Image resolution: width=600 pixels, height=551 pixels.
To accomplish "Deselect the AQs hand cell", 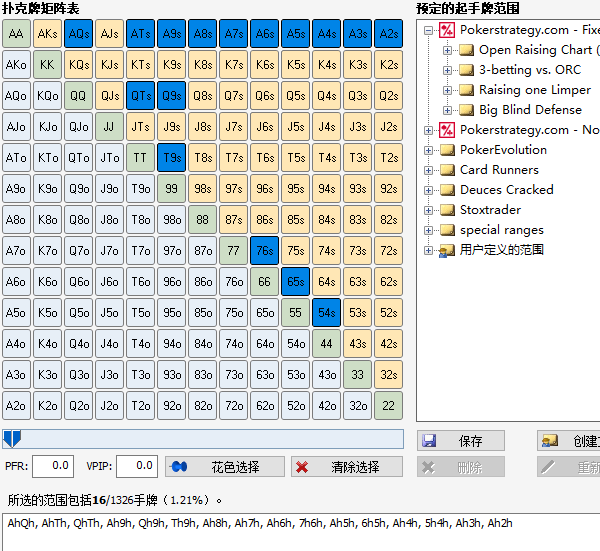I will [x=78, y=34].
